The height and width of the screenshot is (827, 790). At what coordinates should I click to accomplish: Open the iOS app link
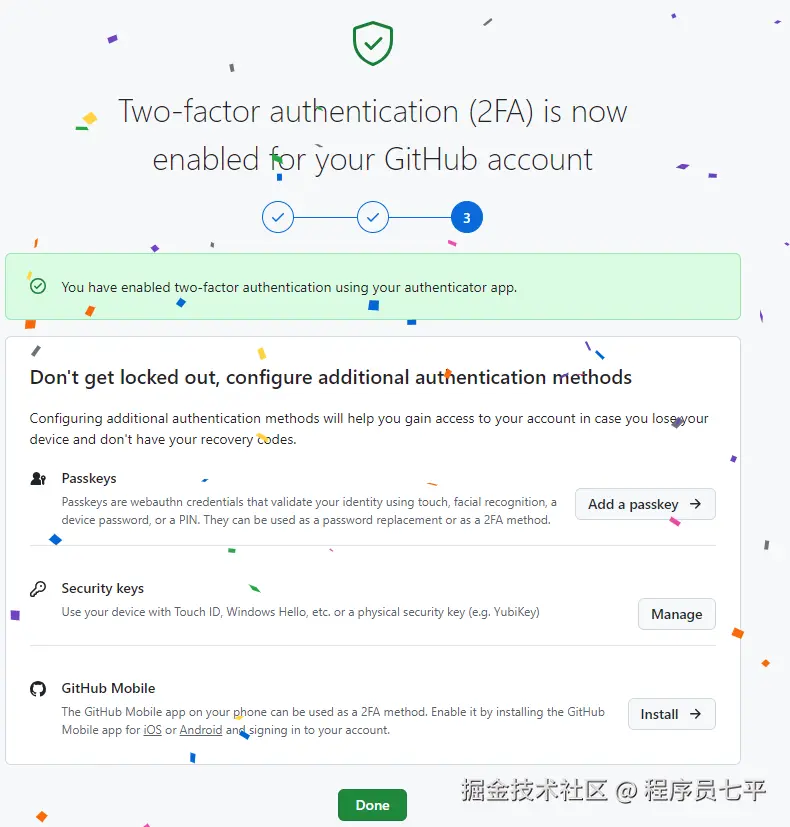click(x=152, y=730)
